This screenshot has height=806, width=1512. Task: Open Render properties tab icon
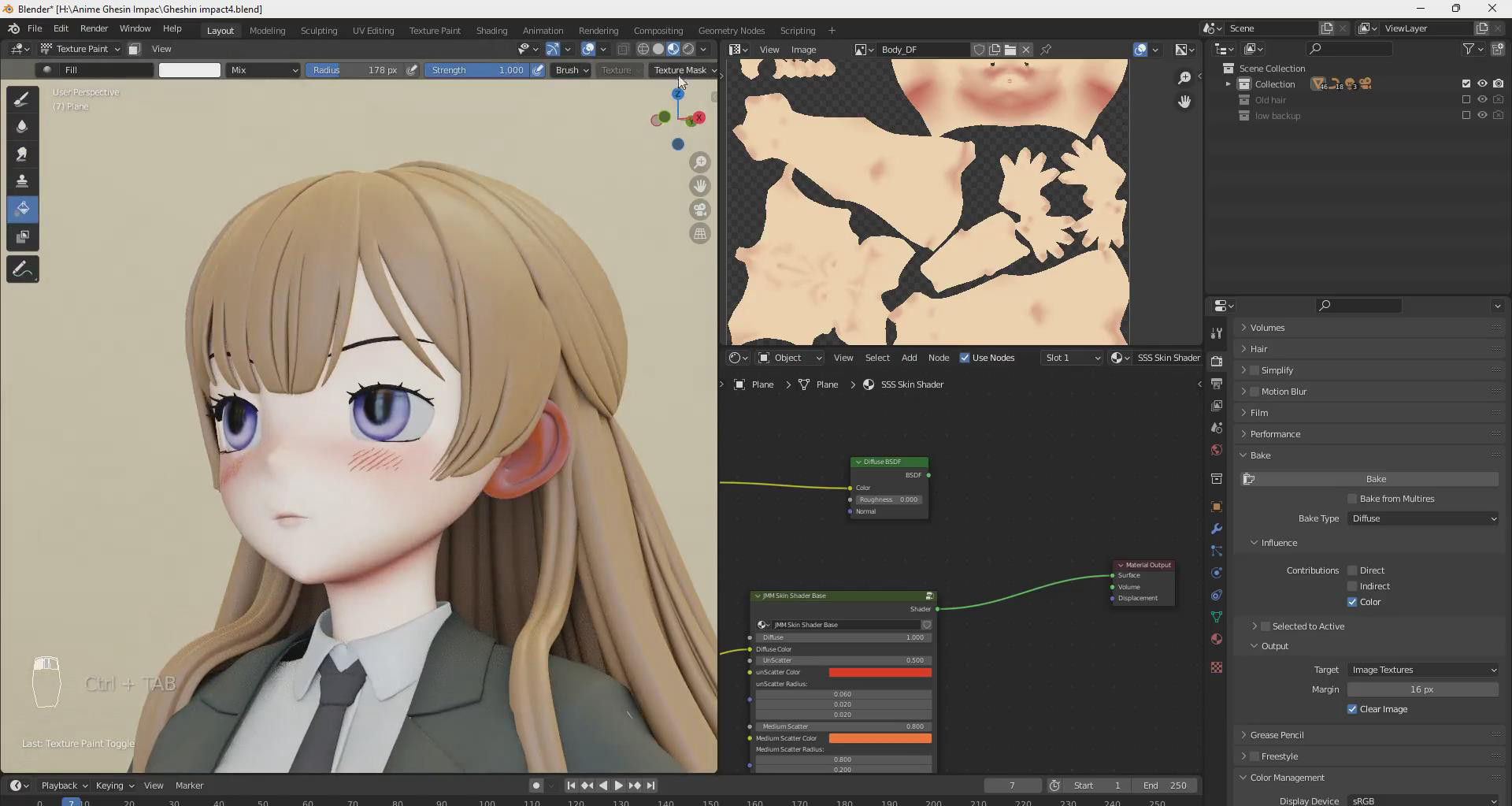pyautogui.click(x=1217, y=362)
